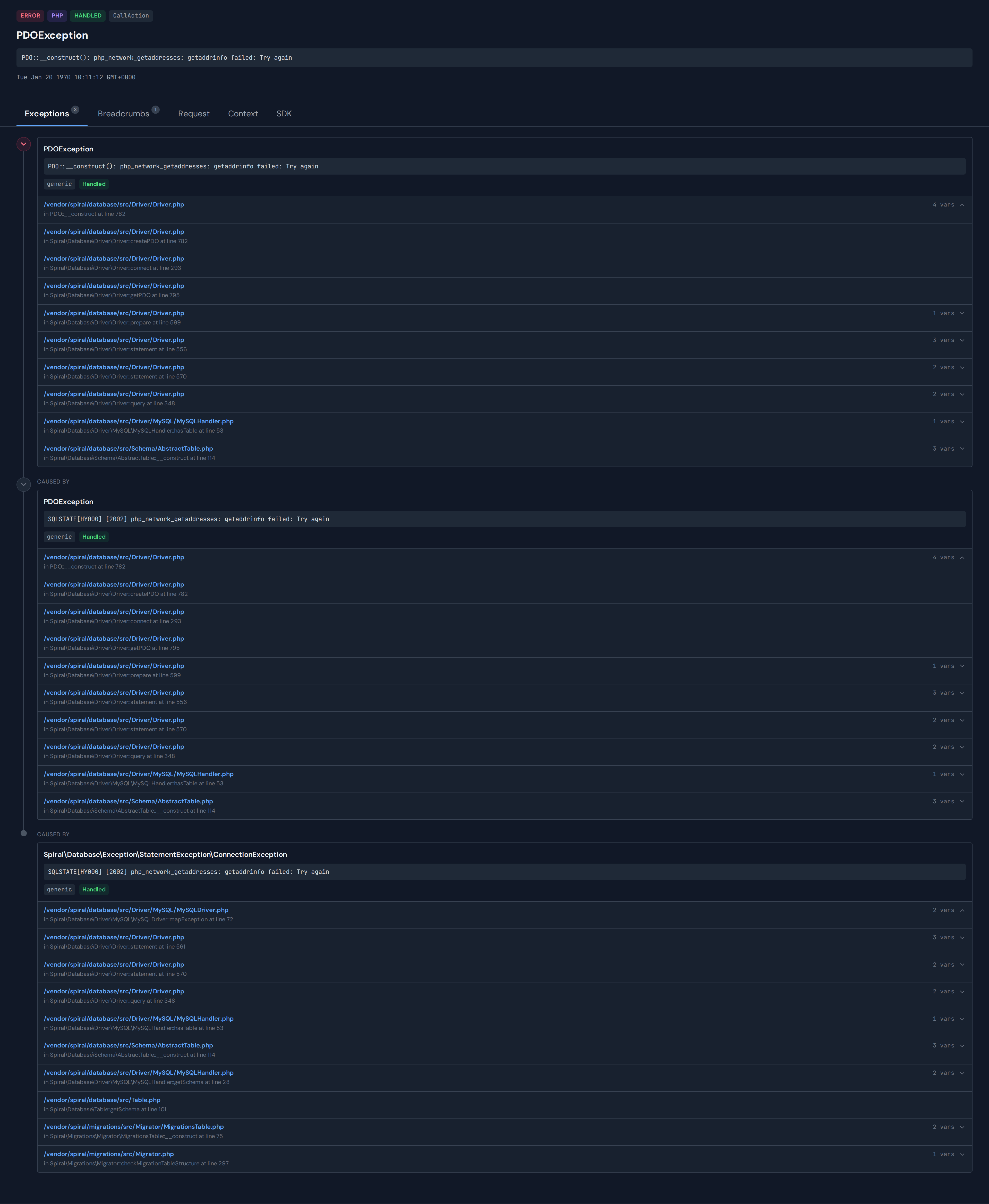Open first MySQLHandler.php hasTable file link
The image size is (989, 1204).
[139, 422]
